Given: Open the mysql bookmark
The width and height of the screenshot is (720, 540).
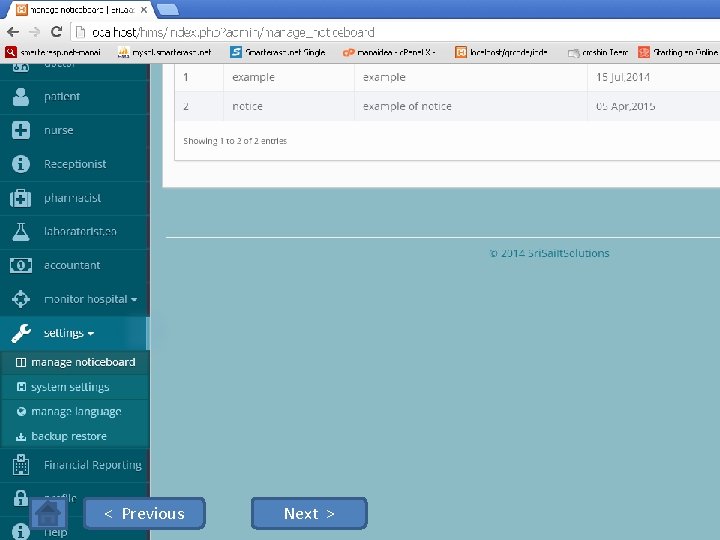Looking at the screenshot, I should [164, 52].
